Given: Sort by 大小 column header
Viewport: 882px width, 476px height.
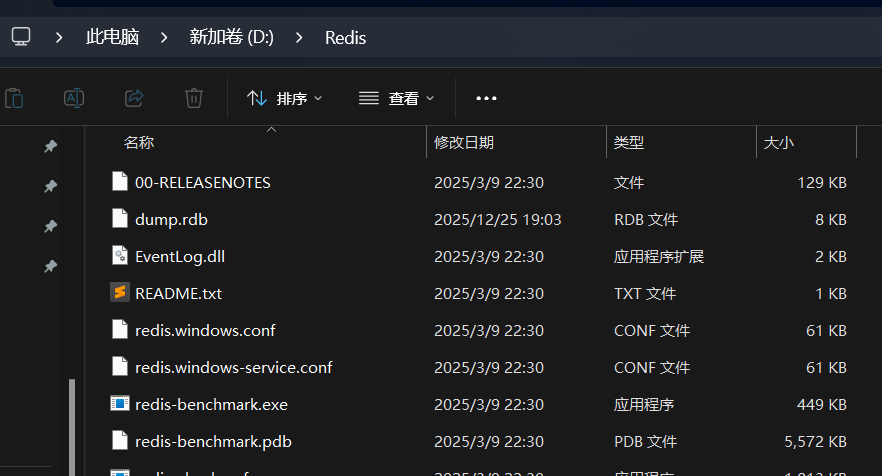Looking at the screenshot, I should (778, 143).
